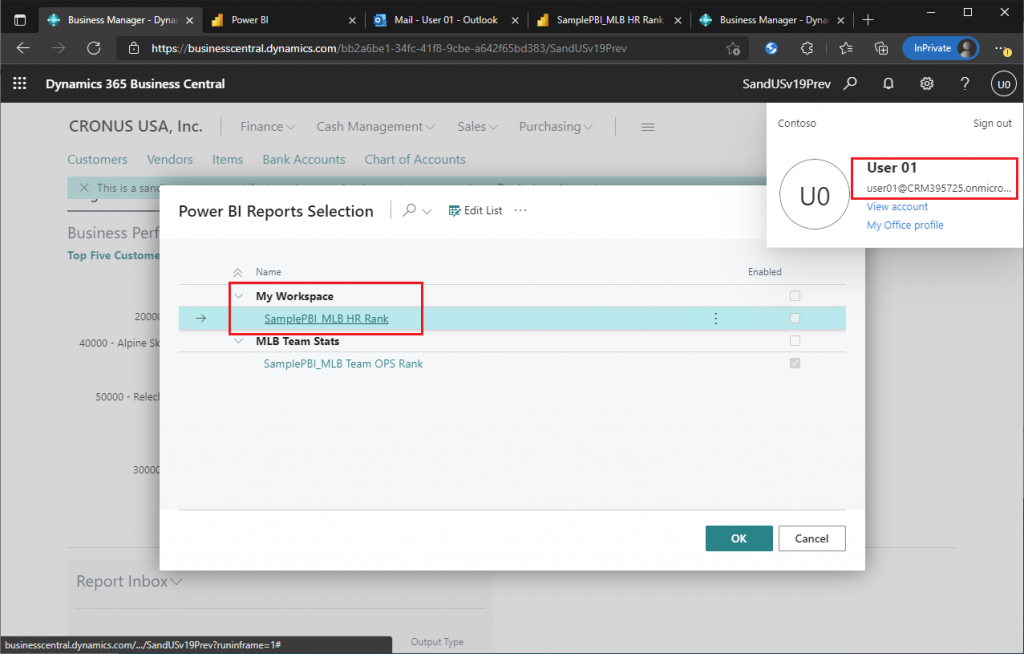This screenshot has height=654, width=1024.
Task: Click the Edit List button
Action: pyautogui.click(x=475, y=210)
